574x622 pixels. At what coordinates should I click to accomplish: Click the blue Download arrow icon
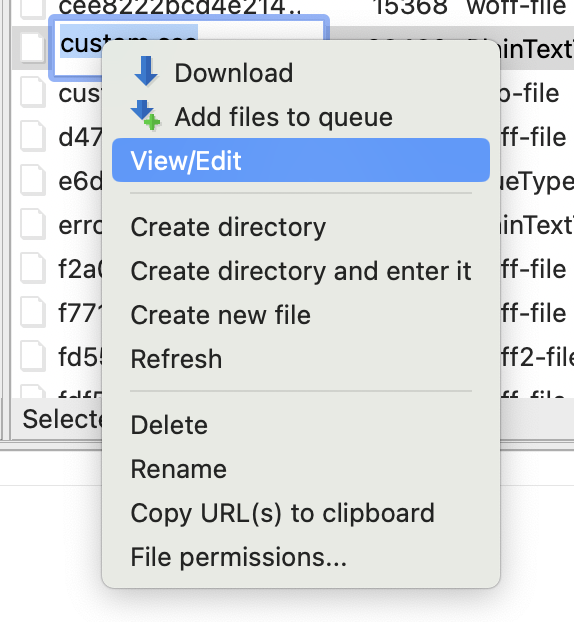pyautogui.click(x=146, y=71)
